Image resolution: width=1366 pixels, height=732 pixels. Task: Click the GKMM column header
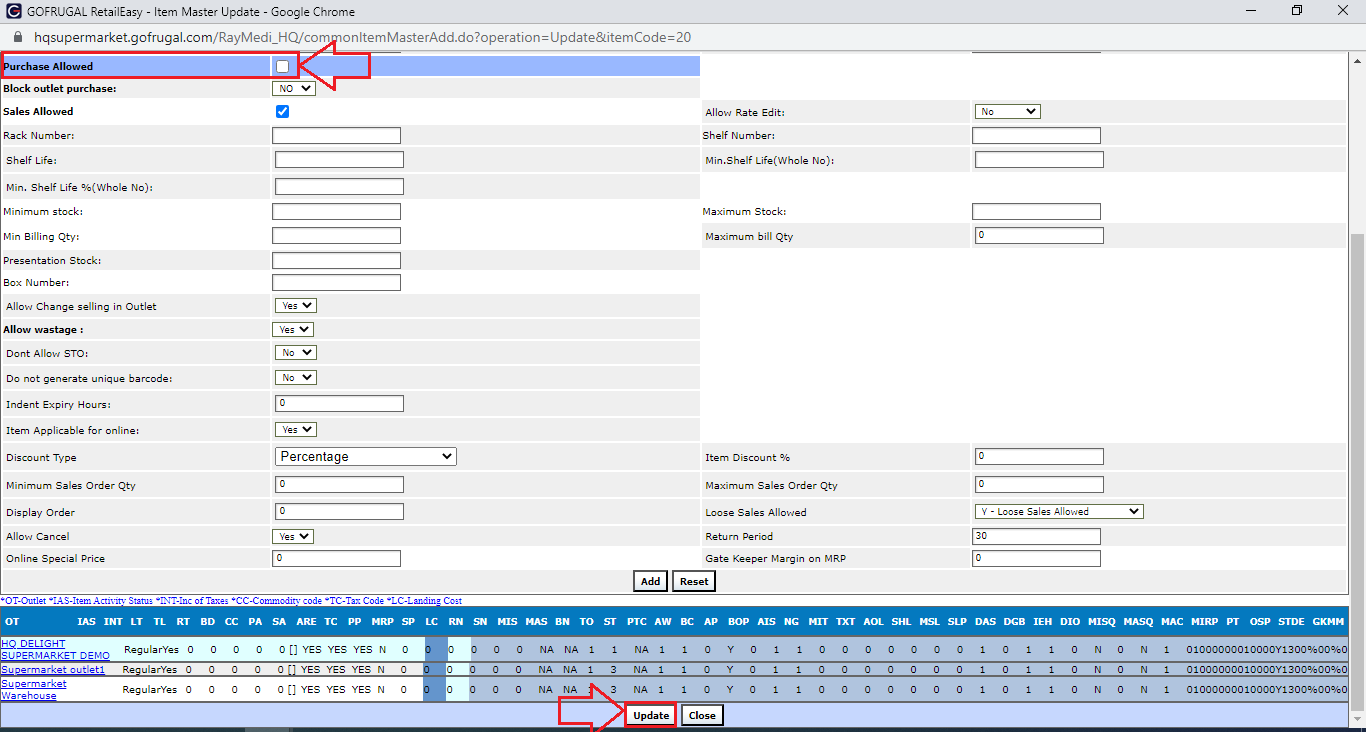tap(1329, 622)
